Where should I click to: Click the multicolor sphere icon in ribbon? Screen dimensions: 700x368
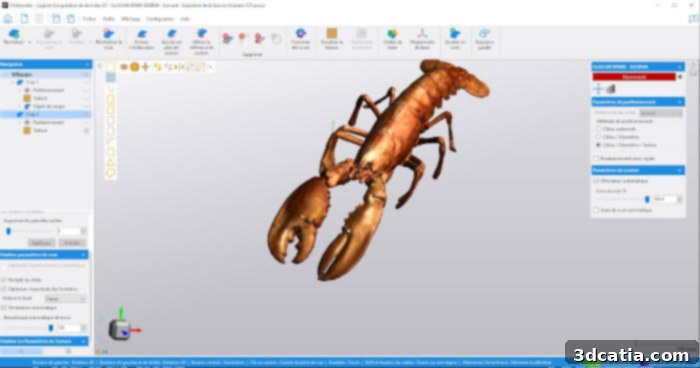392,33
